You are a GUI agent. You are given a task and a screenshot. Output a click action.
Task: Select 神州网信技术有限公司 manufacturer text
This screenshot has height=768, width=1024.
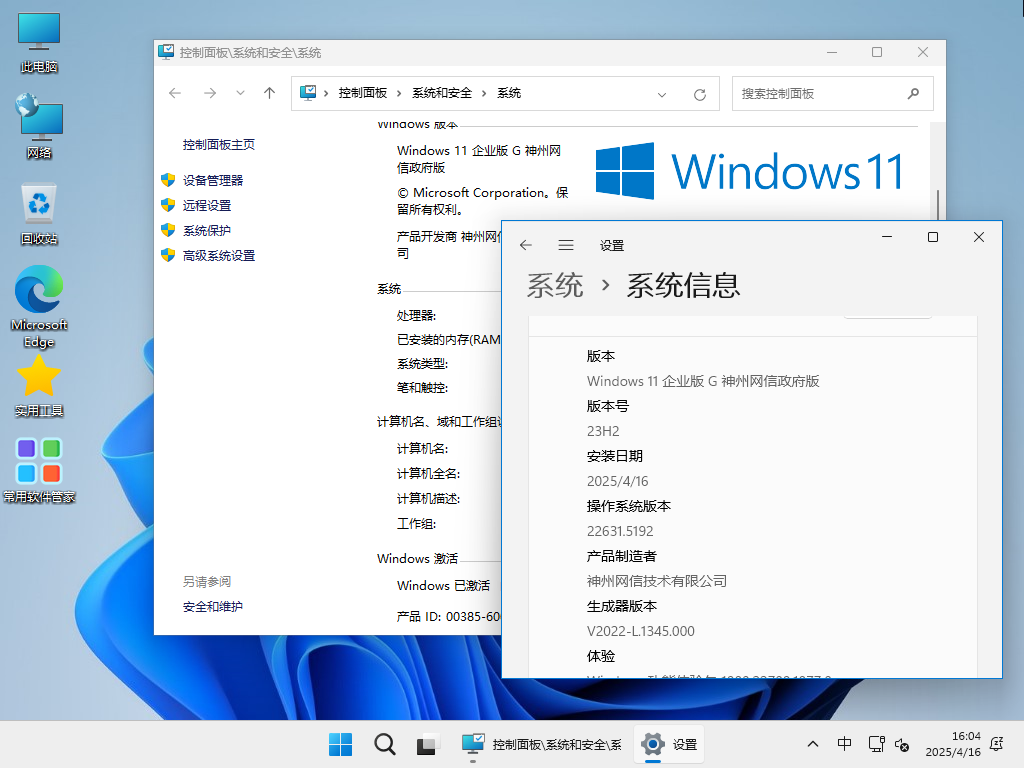click(656, 581)
